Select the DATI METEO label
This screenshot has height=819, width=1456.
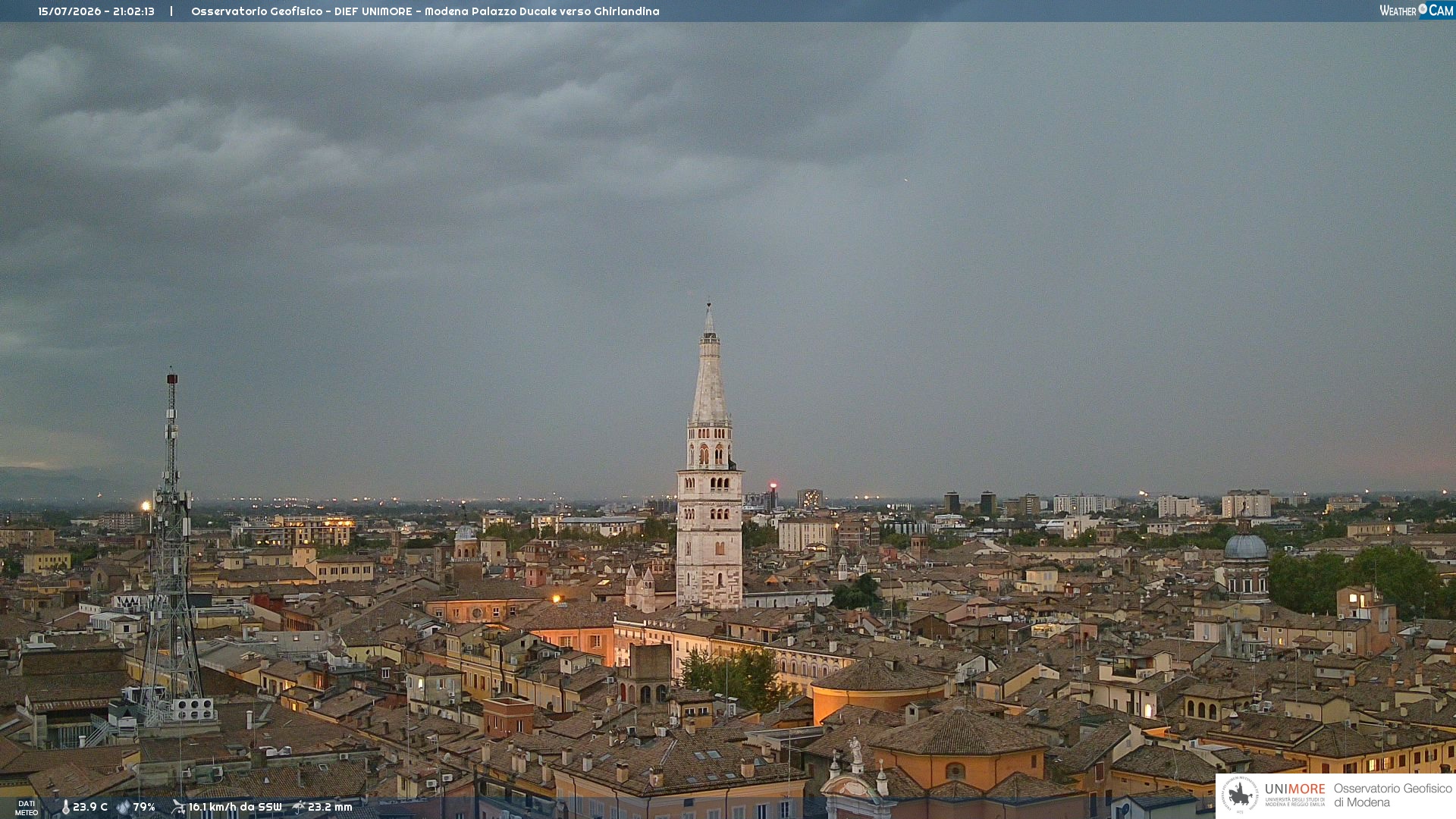[27, 808]
